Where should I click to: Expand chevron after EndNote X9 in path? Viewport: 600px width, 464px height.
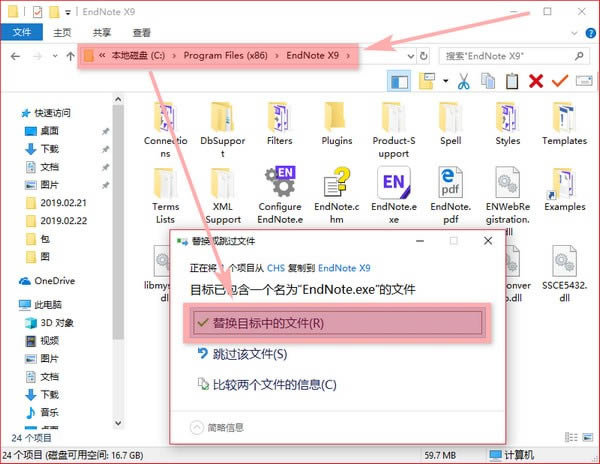348,56
